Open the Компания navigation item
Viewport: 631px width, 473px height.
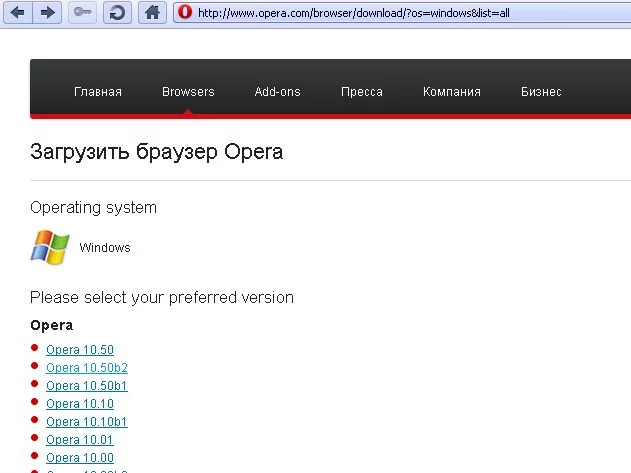452,92
